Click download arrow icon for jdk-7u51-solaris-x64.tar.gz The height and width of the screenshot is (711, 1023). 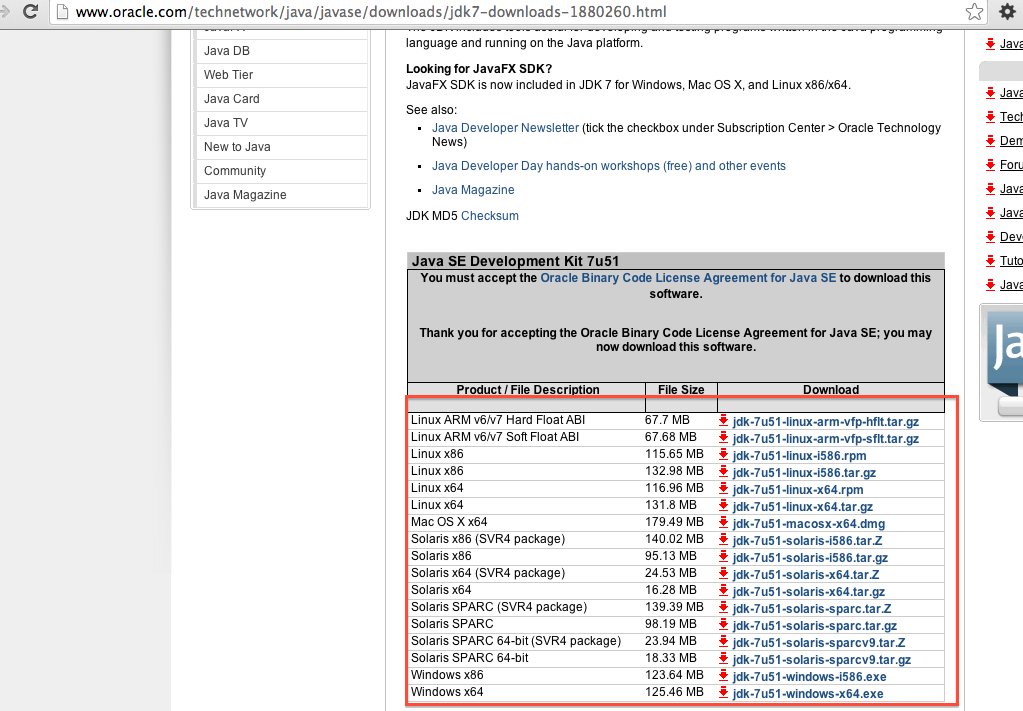[x=724, y=590]
